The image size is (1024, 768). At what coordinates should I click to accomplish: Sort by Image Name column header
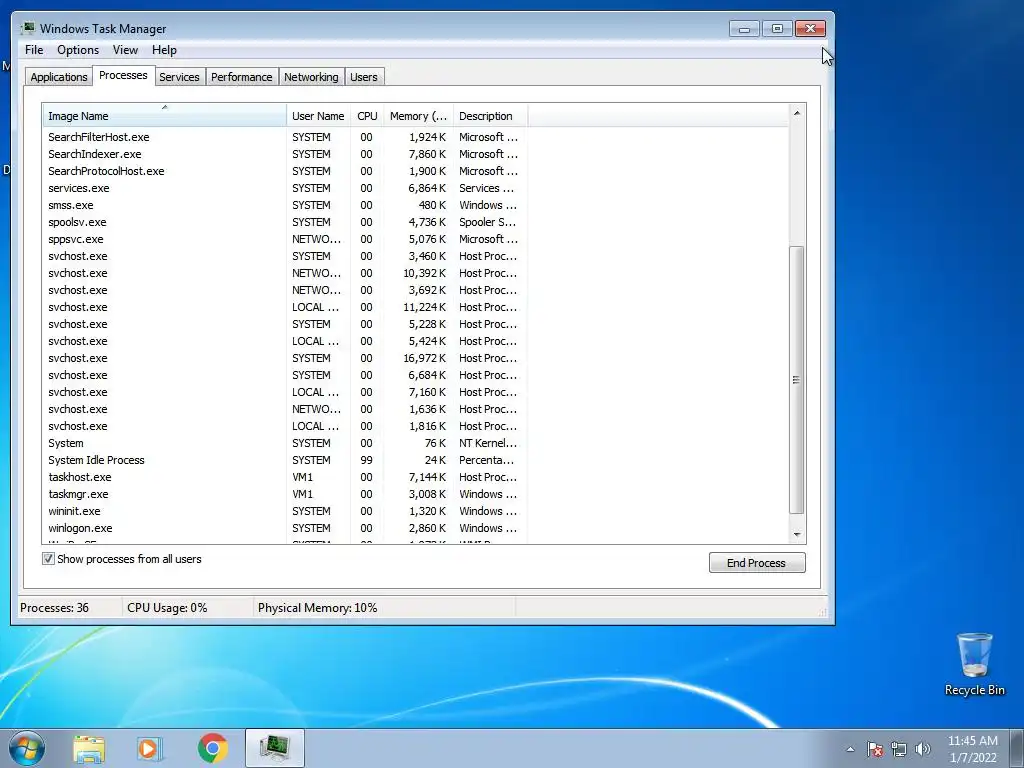click(x=165, y=116)
